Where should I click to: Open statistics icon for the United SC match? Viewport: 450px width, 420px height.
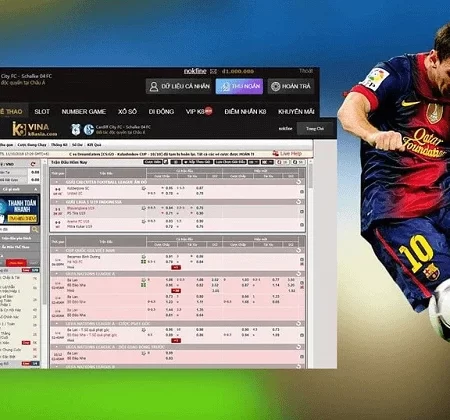point(144,188)
